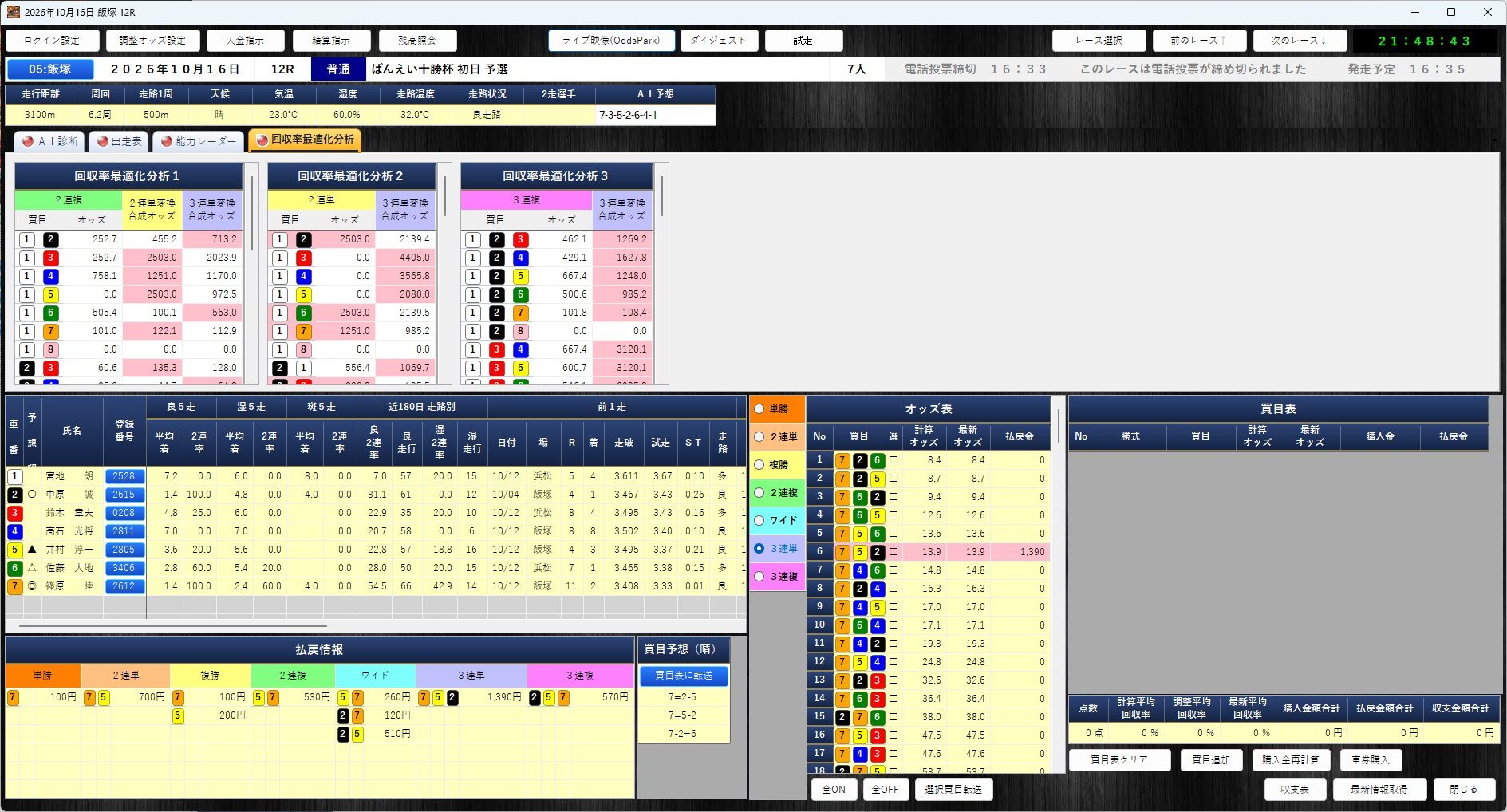Choose the 3連複 radio option
The image size is (1507, 812).
pos(777,576)
